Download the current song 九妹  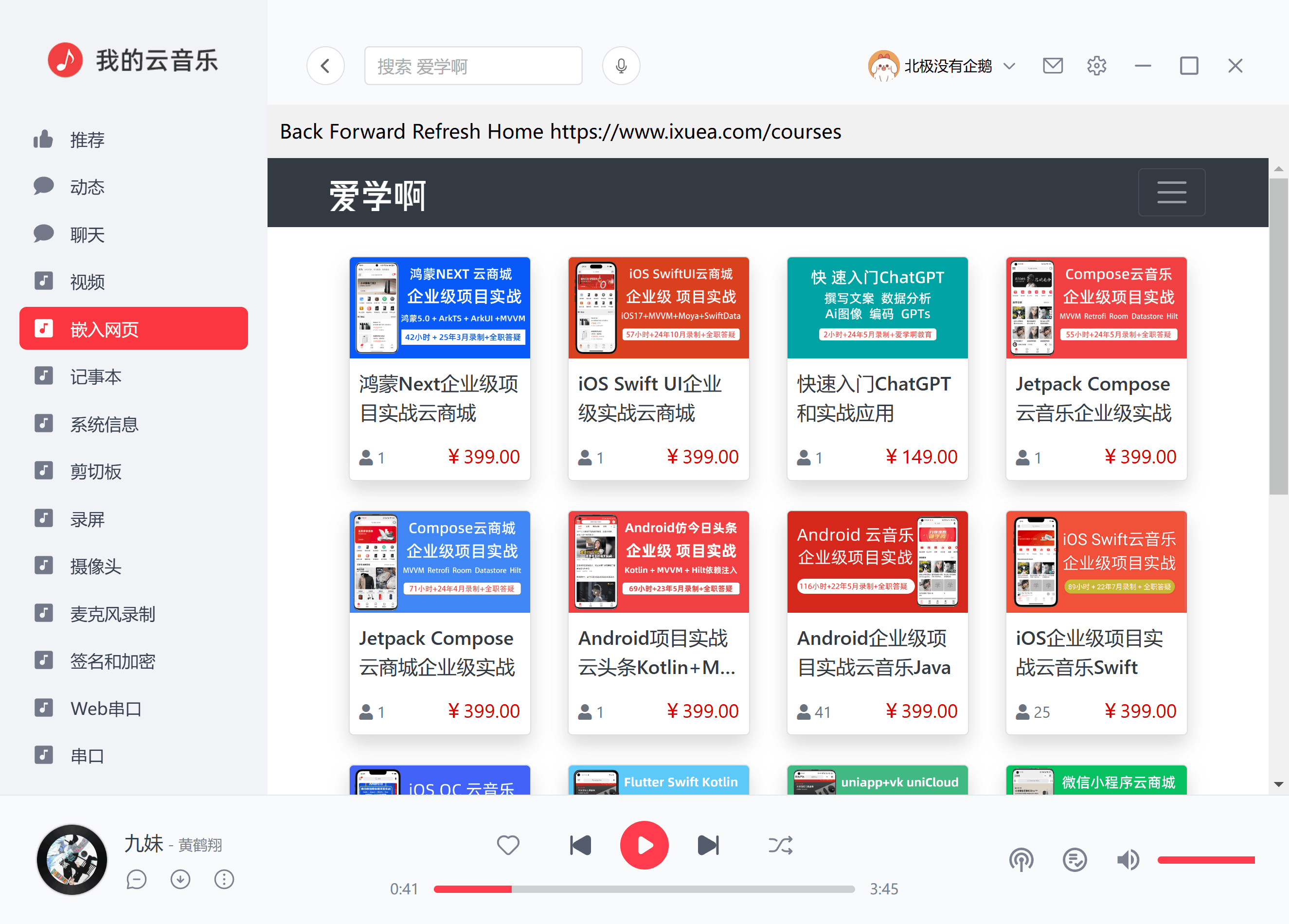180,879
